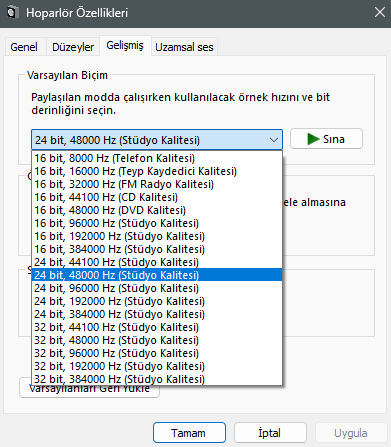Select 16 bit, 384000 Hz Stüdyo Kalitesi

[x=157, y=249]
